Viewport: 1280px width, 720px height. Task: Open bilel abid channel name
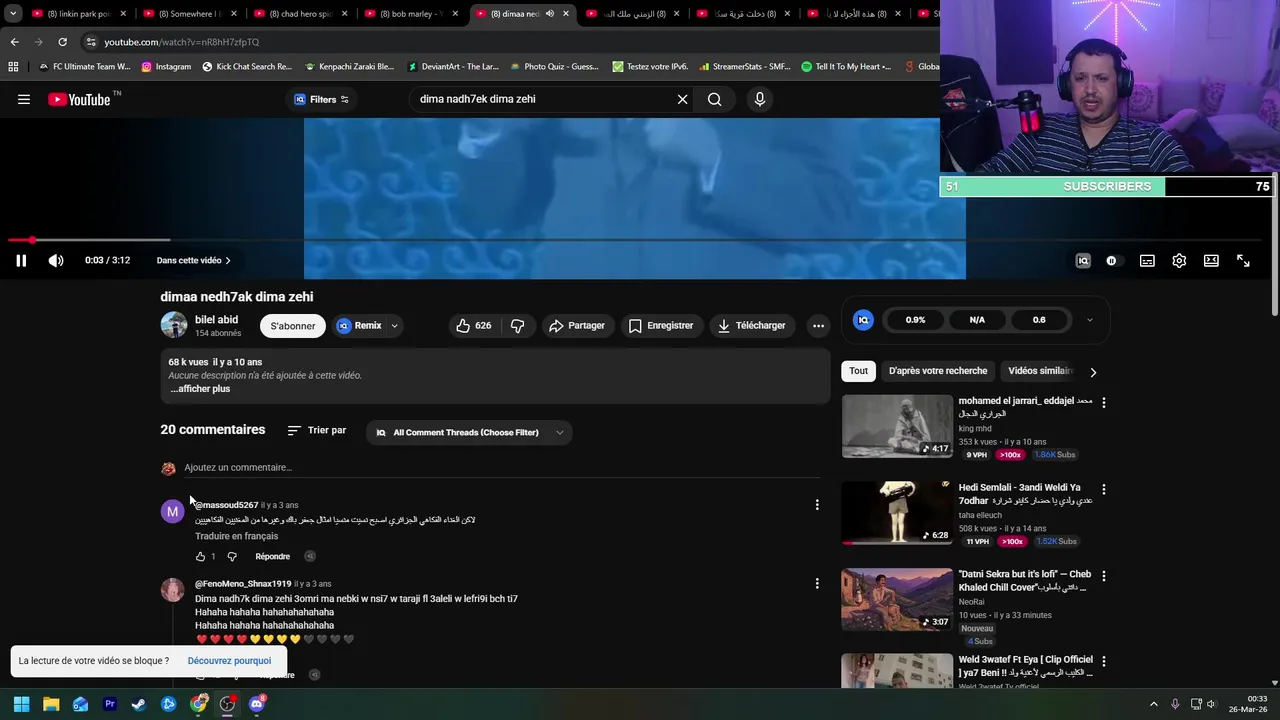(x=216, y=320)
